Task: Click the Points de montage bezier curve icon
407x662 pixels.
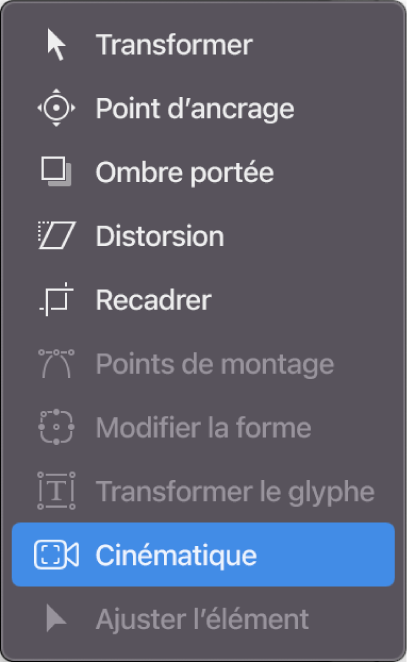Action: pyautogui.click(x=56, y=363)
